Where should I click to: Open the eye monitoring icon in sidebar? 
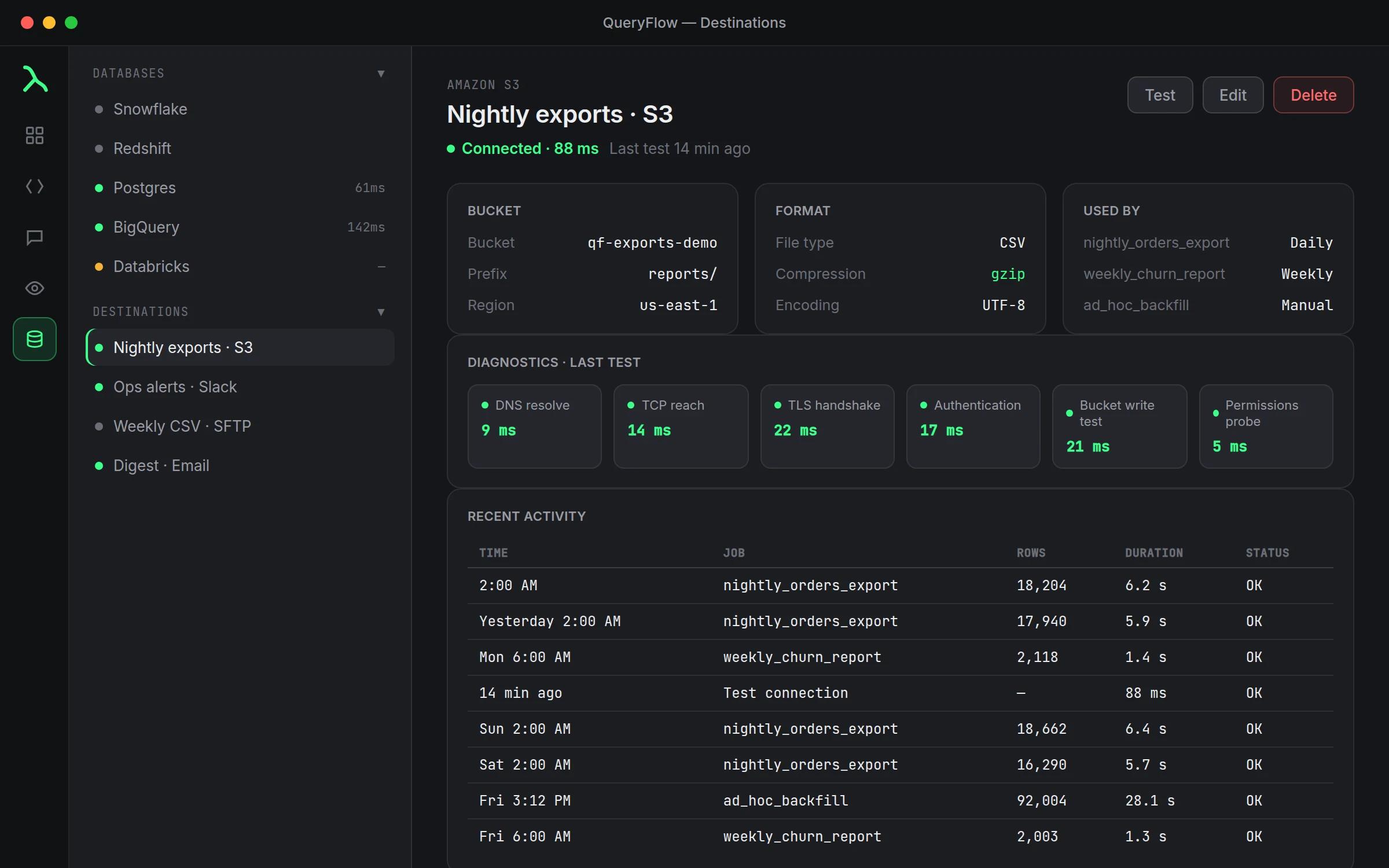[35, 288]
